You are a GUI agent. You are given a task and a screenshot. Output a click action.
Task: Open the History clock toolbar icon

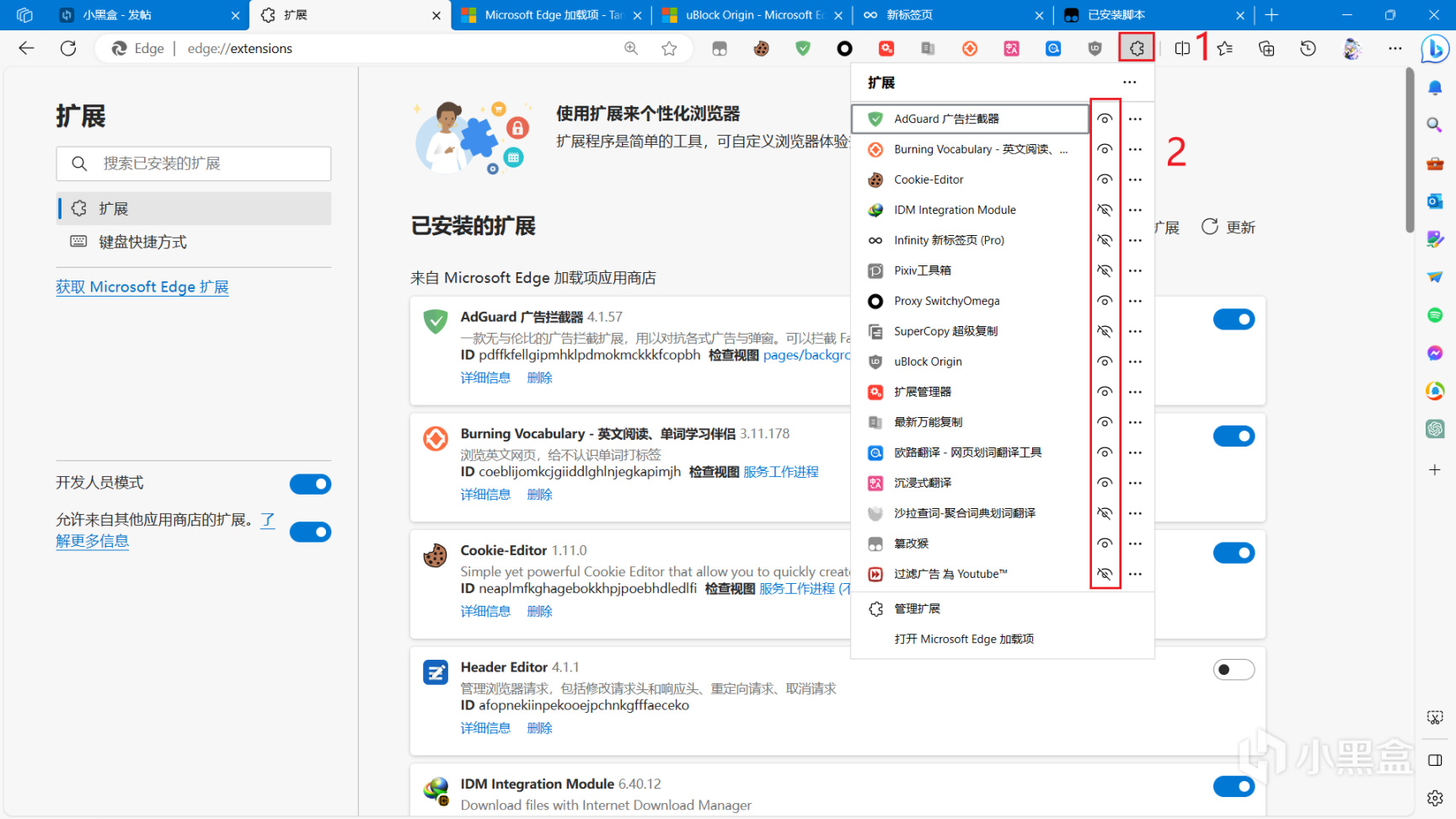pos(1308,49)
